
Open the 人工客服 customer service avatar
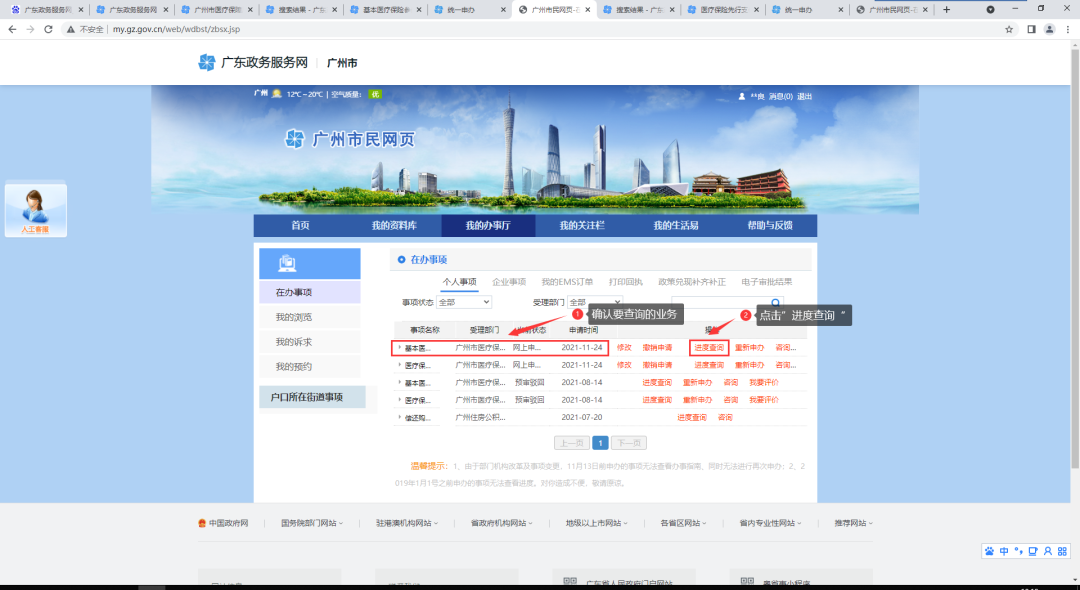tap(35, 208)
